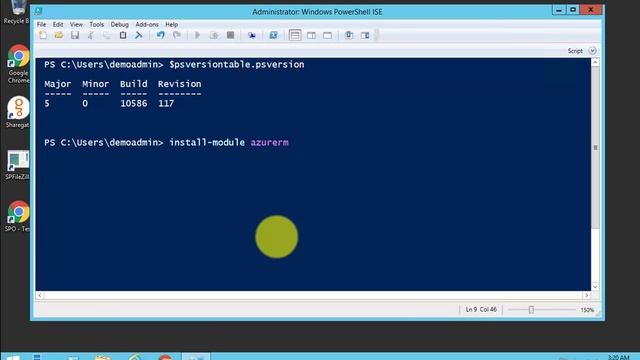Clear the console pane with toolbar icon
Screen dimensions: 640x360
point(139,36)
